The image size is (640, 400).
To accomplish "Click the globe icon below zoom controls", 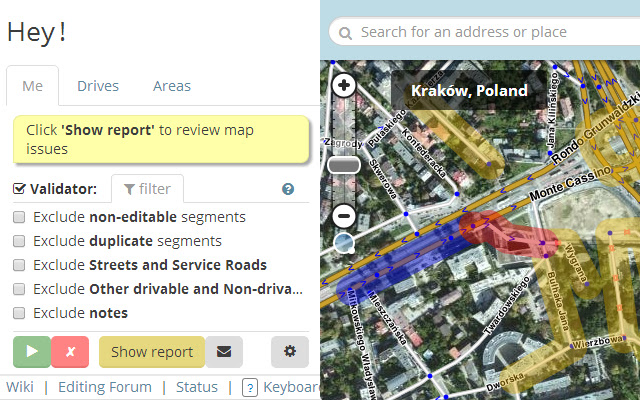I will coord(344,243).
